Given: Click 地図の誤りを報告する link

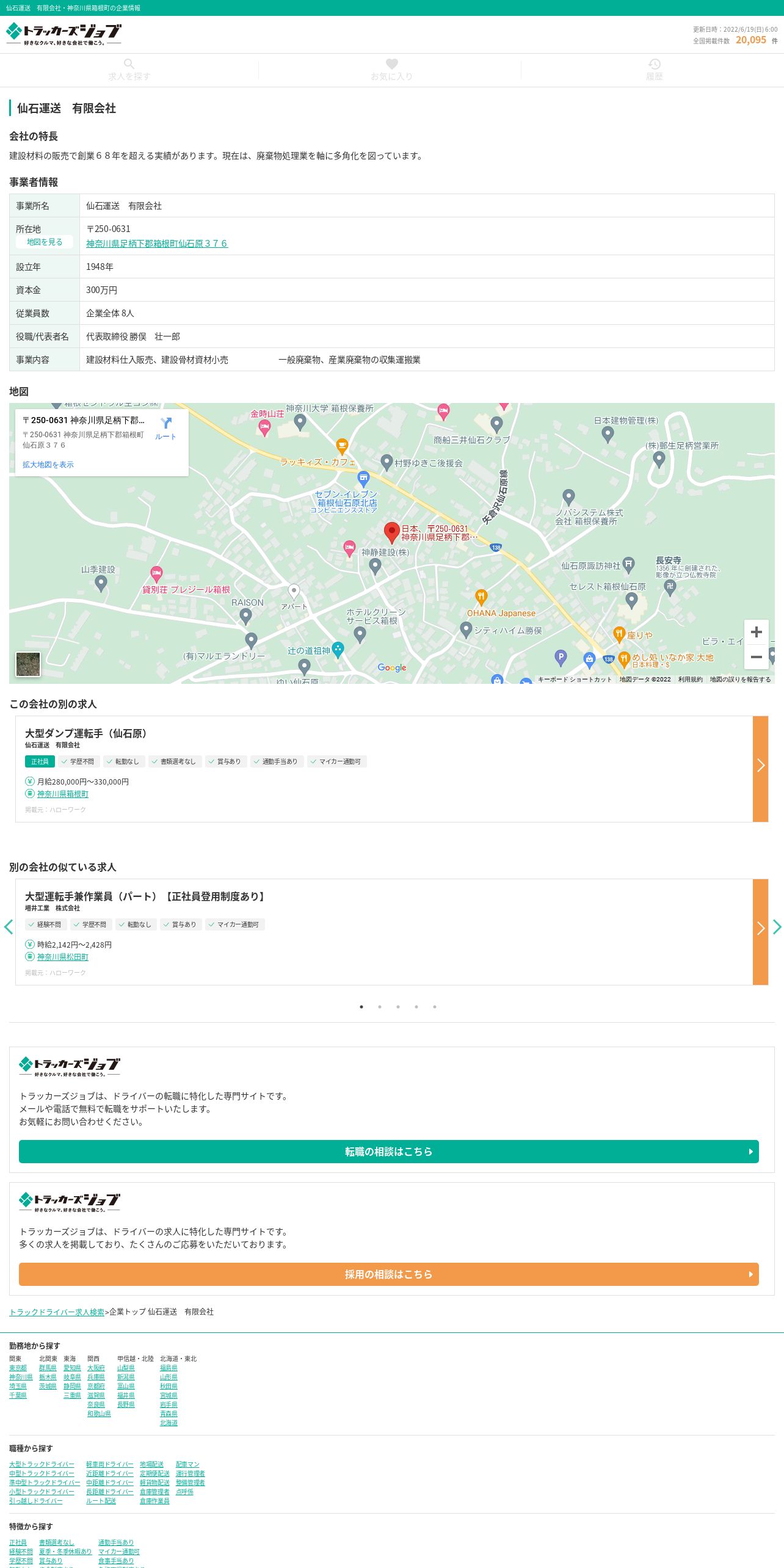Looking at the screenshot, I should (x=740, y=679).
